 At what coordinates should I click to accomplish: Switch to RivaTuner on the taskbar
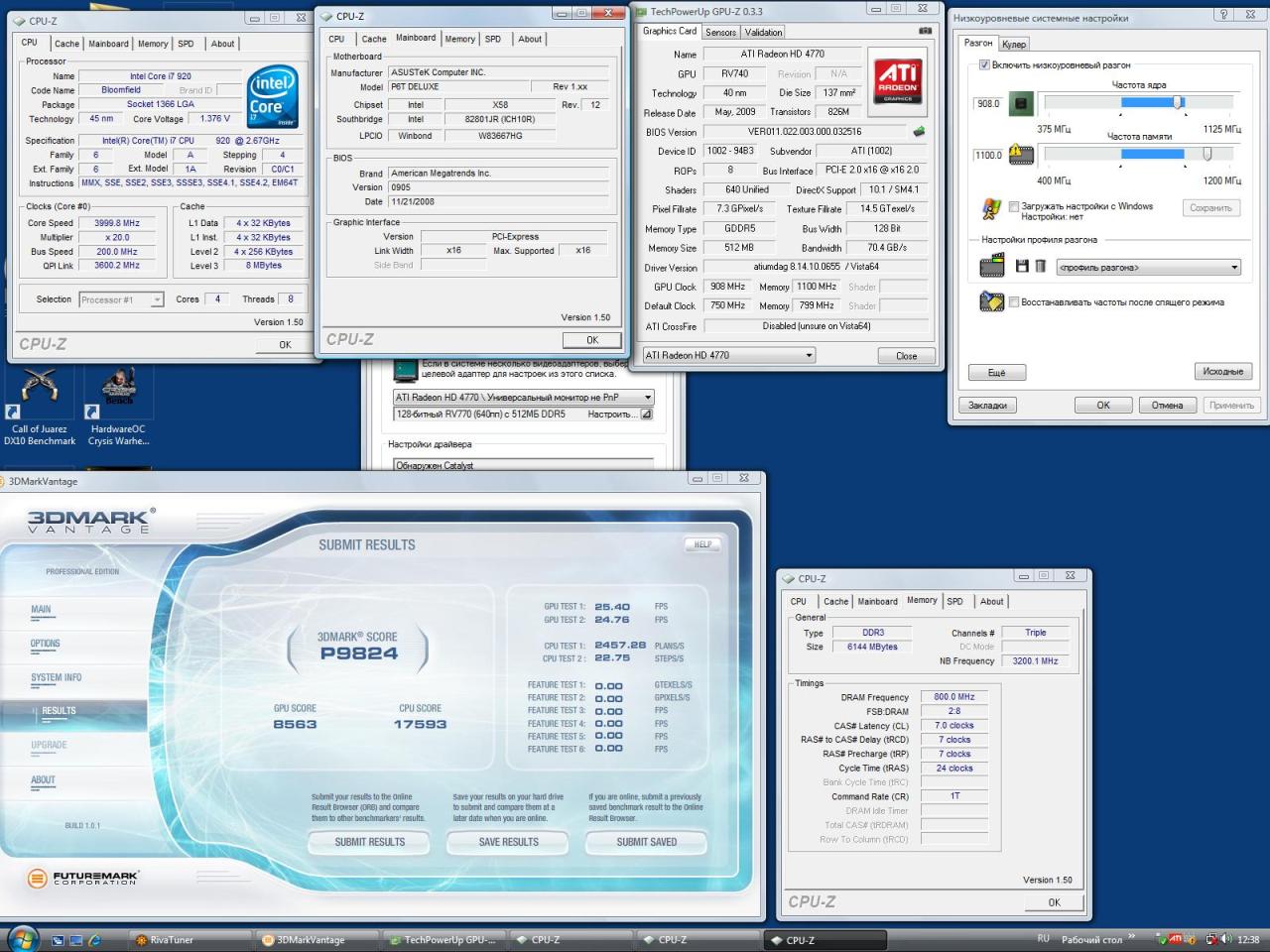[190, 939]
